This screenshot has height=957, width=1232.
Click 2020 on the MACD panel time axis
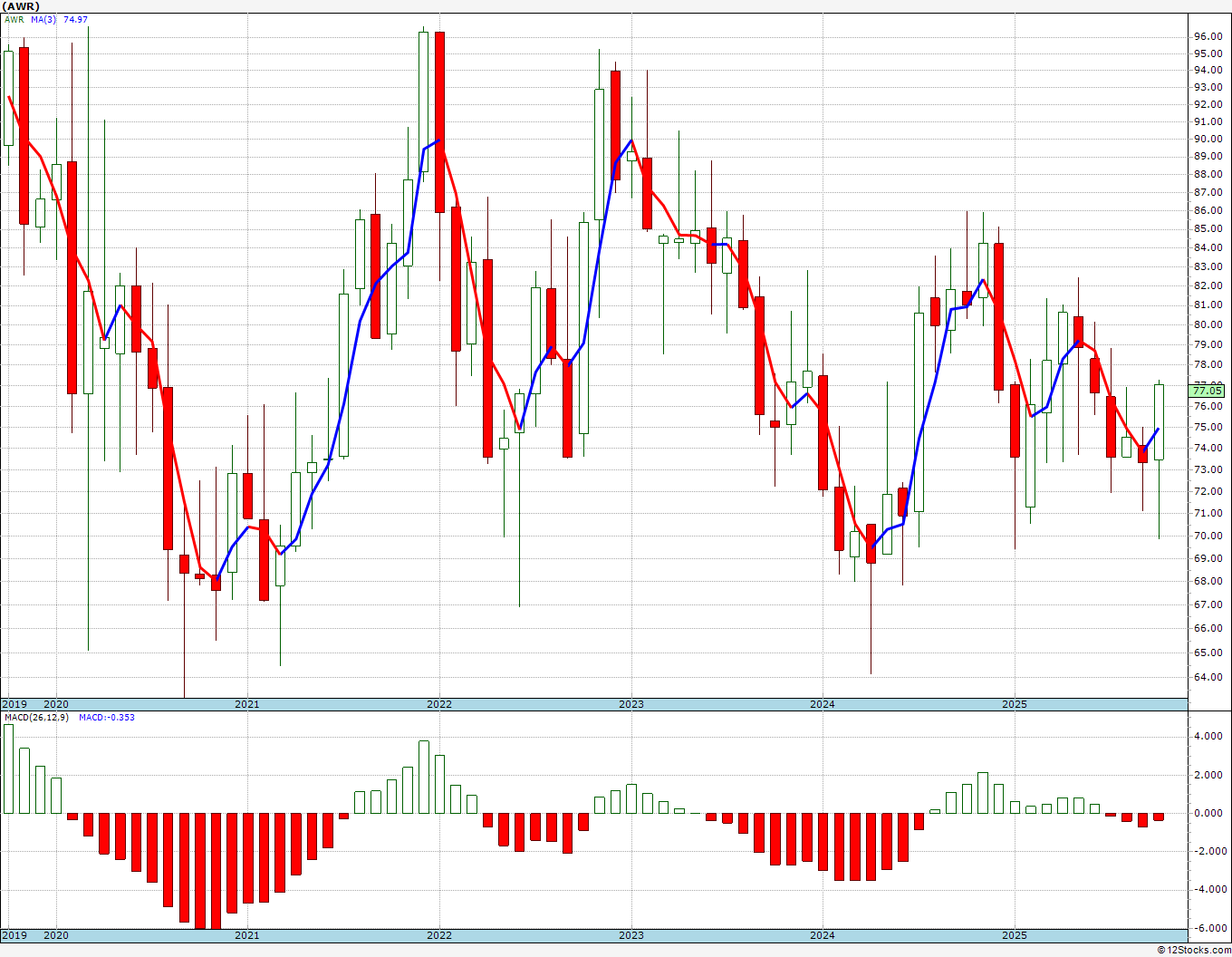(x=56, y=935)
